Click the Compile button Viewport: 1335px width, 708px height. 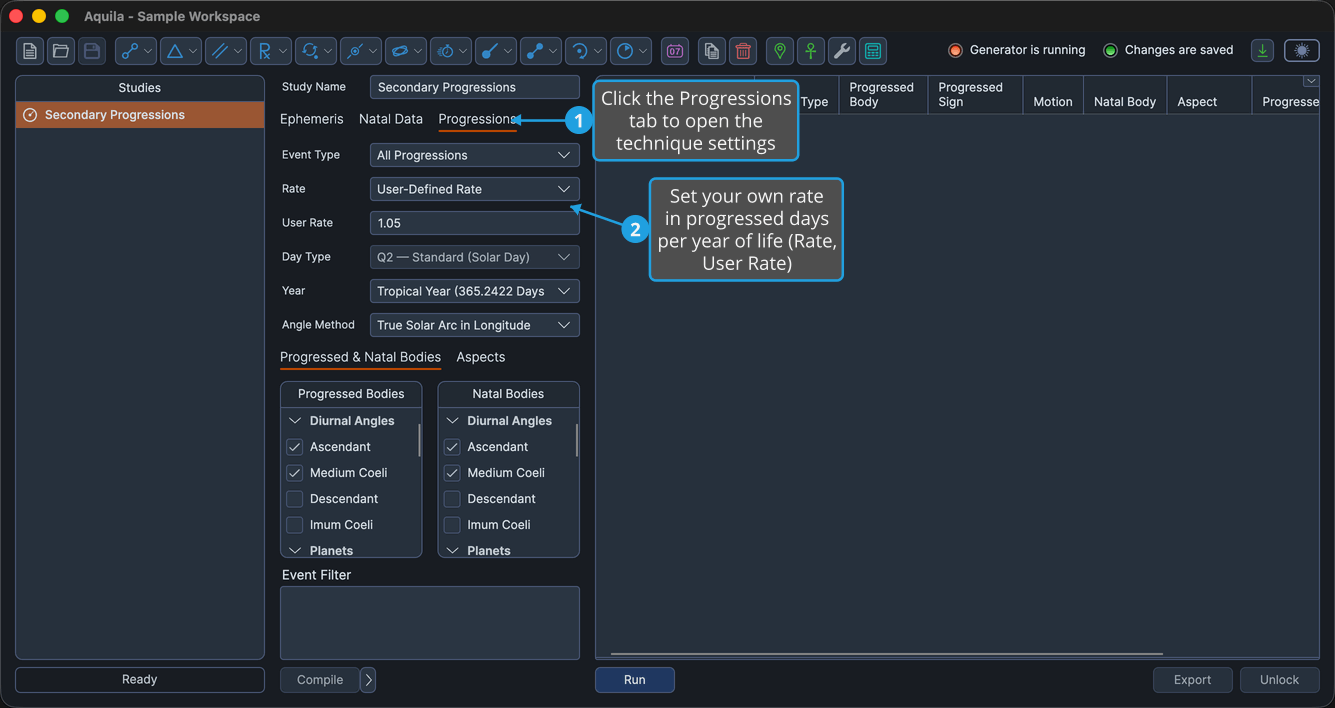point(320,680)
